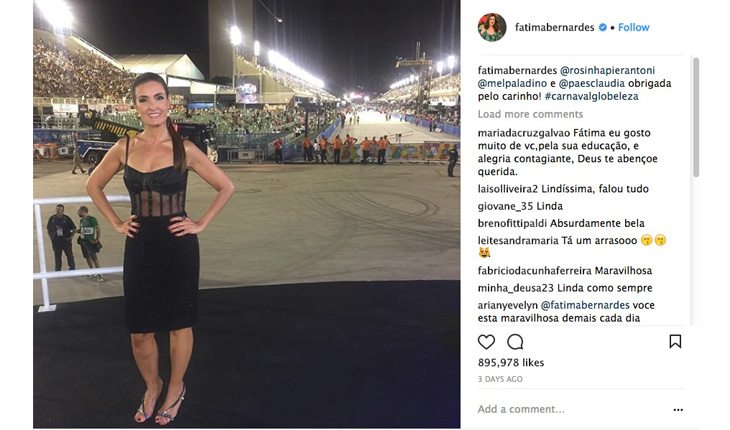Open 3 DAYS AGO timestamp
The image size is (730, 430).
point(500,379)
